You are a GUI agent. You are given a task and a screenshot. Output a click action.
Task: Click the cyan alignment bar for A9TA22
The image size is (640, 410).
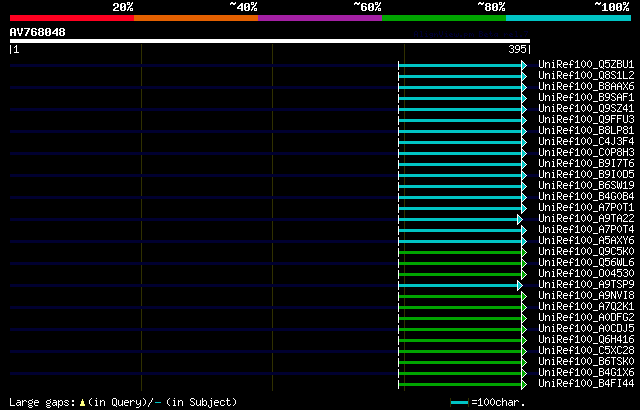click(458, 219)
